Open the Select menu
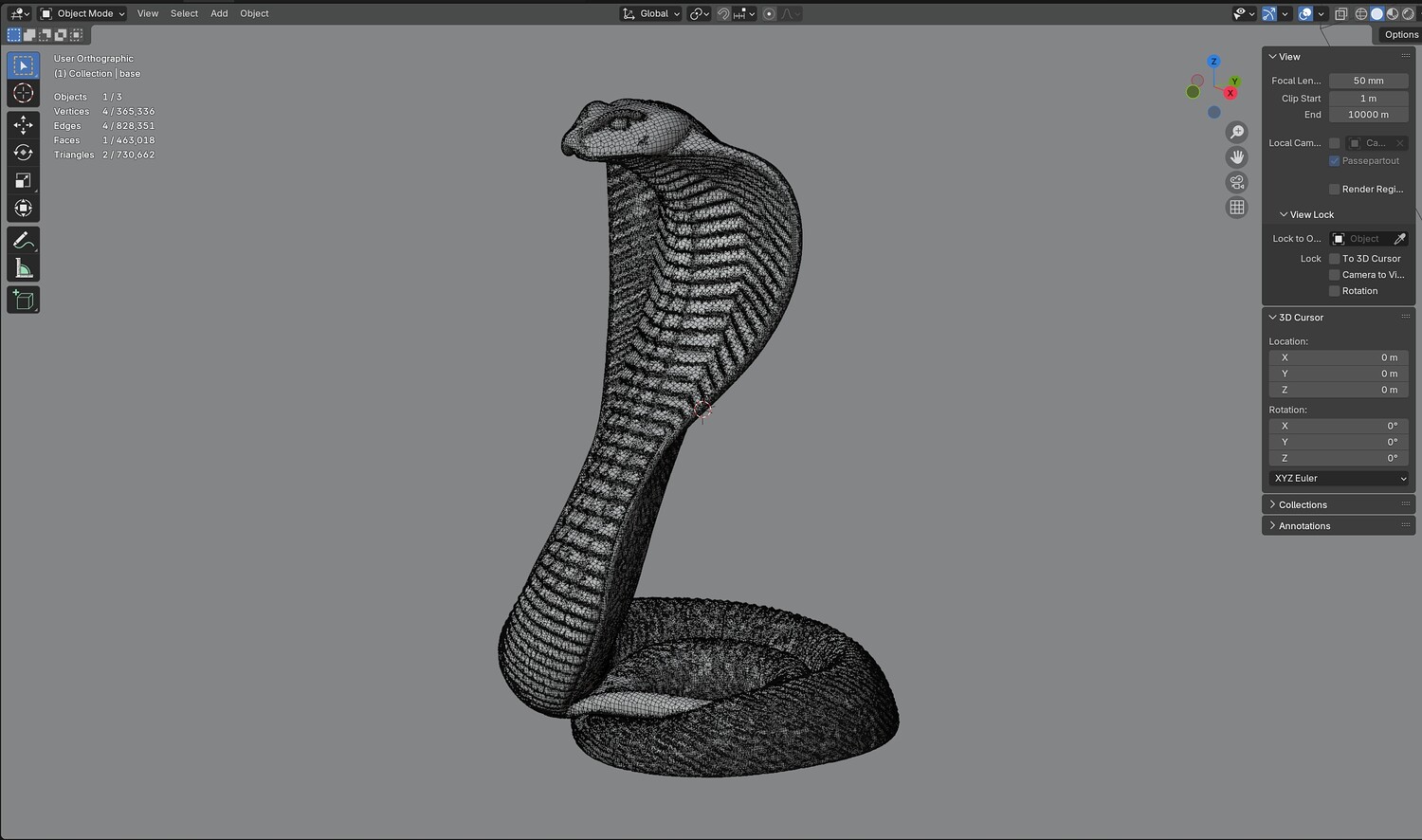Viewport: 1422px width, 840px height. (x=184, y=13)
